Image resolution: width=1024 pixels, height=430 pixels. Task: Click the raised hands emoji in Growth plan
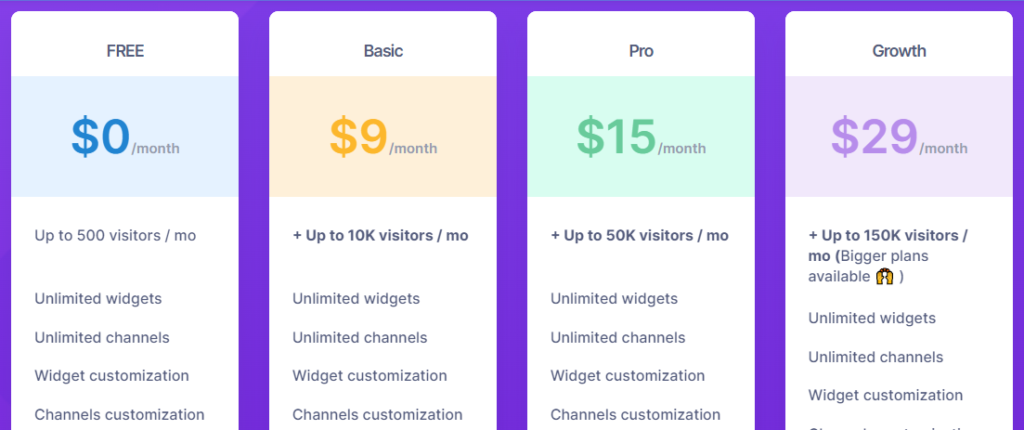(x=884, y=276)
